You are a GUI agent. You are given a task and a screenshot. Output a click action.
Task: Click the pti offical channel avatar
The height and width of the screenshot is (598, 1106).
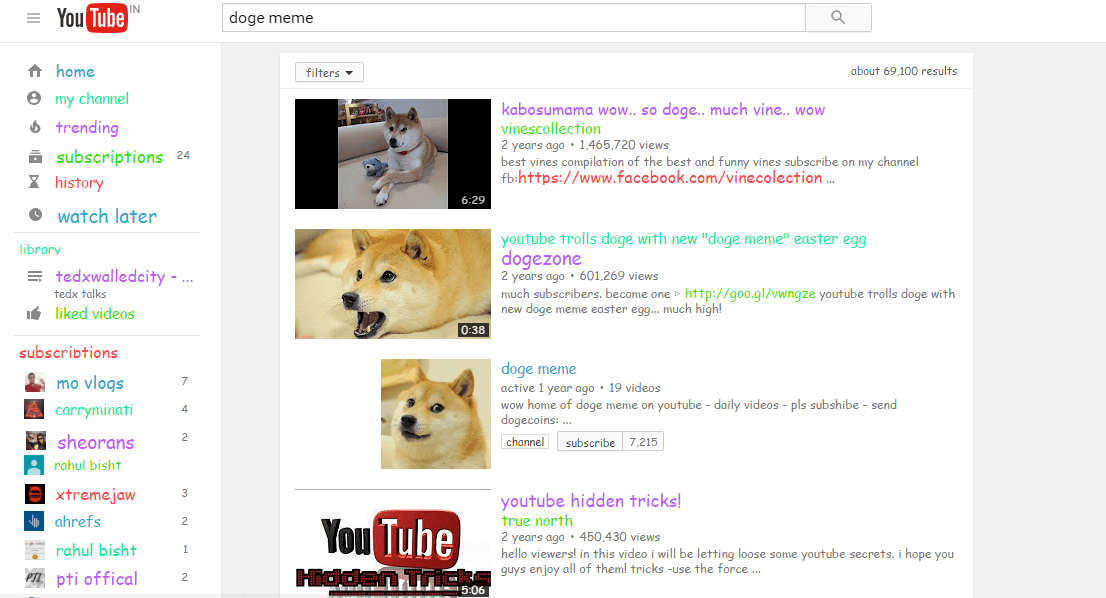(x=35, y=578)
